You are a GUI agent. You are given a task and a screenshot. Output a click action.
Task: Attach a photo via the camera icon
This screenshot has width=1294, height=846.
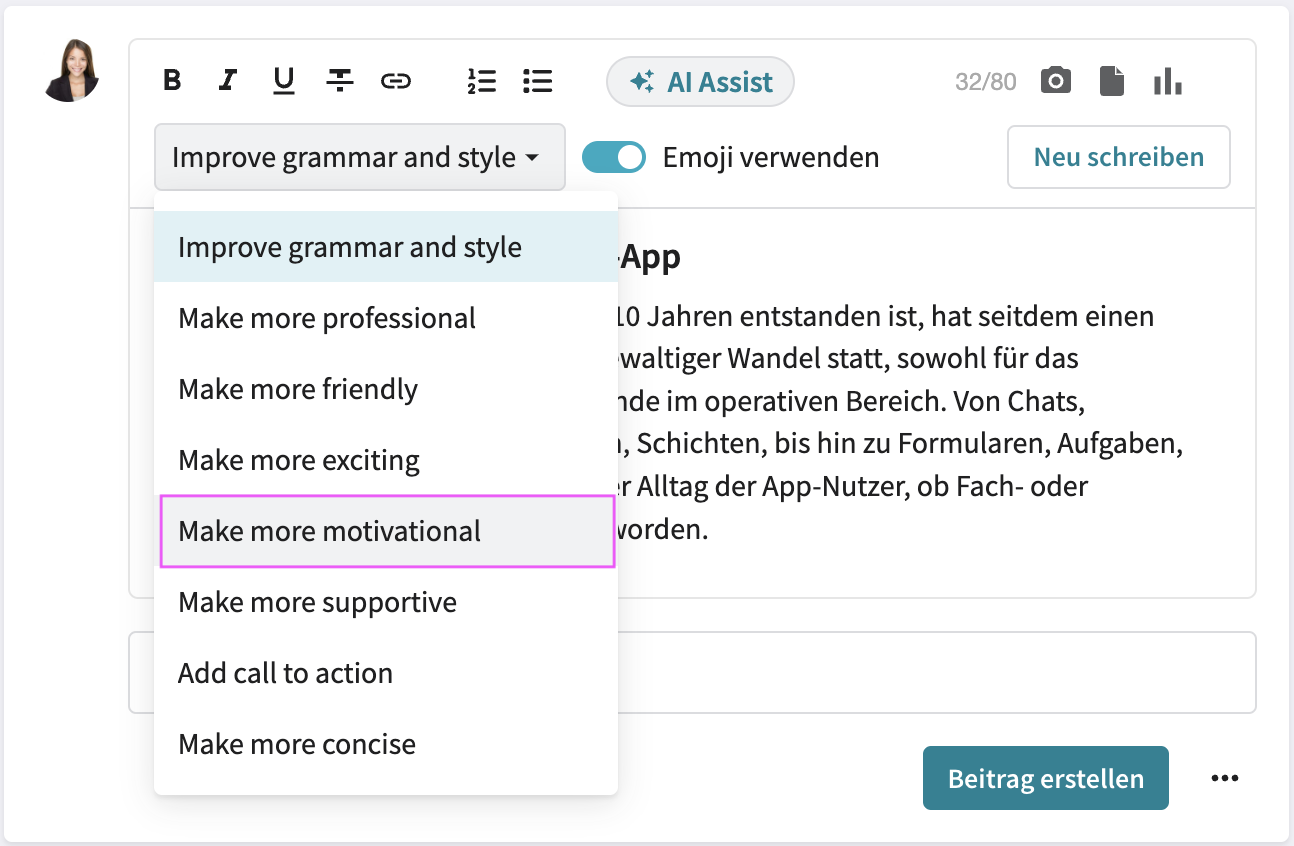(1055, 81)
